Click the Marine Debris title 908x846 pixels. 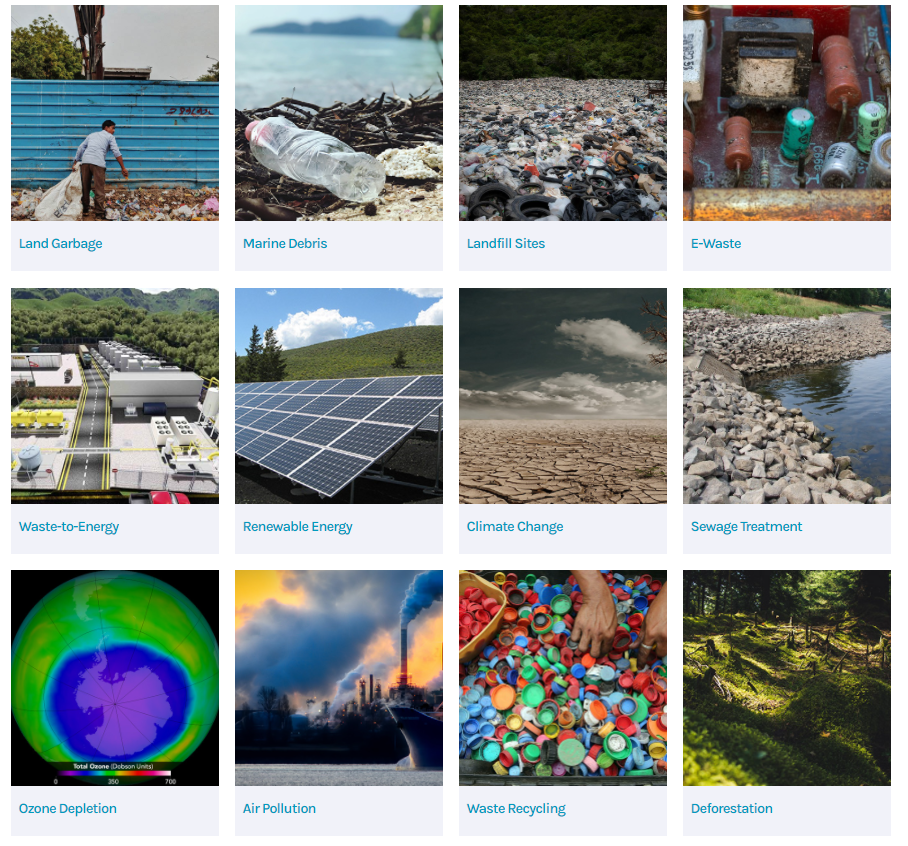[285, 244]
